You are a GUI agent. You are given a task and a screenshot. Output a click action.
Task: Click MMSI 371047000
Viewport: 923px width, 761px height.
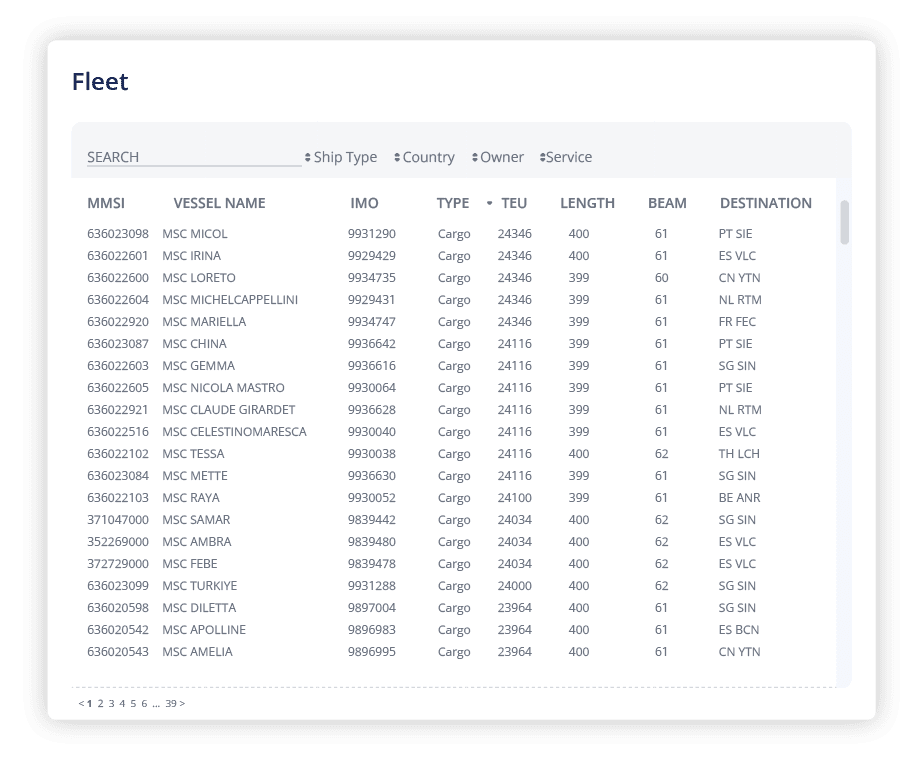tap(118, 520)
